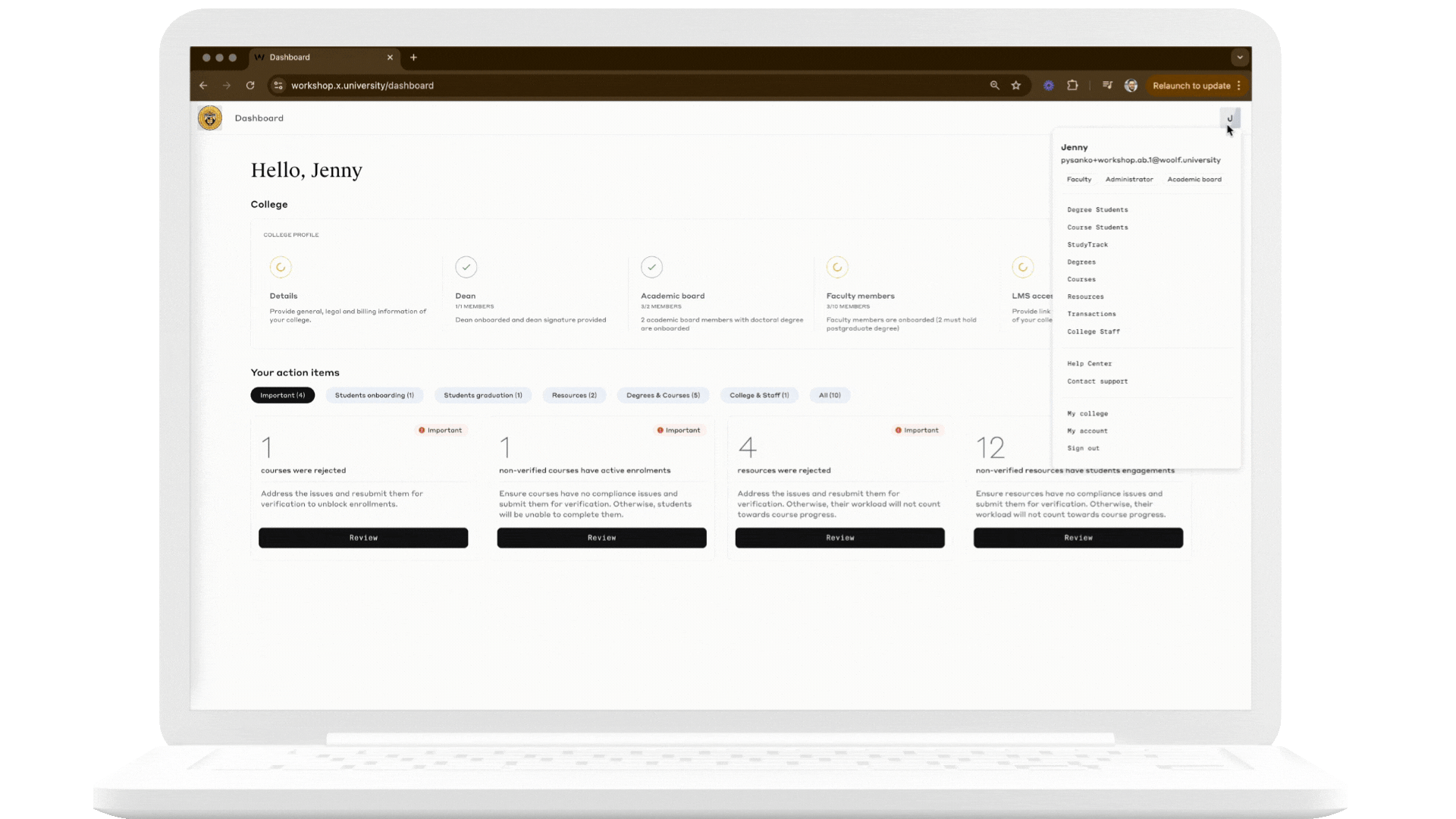This screenshot has height=819, width=1456.
Task: Click Sign out in account menu
Action: pyautogui.click(x=1083, y=448)
